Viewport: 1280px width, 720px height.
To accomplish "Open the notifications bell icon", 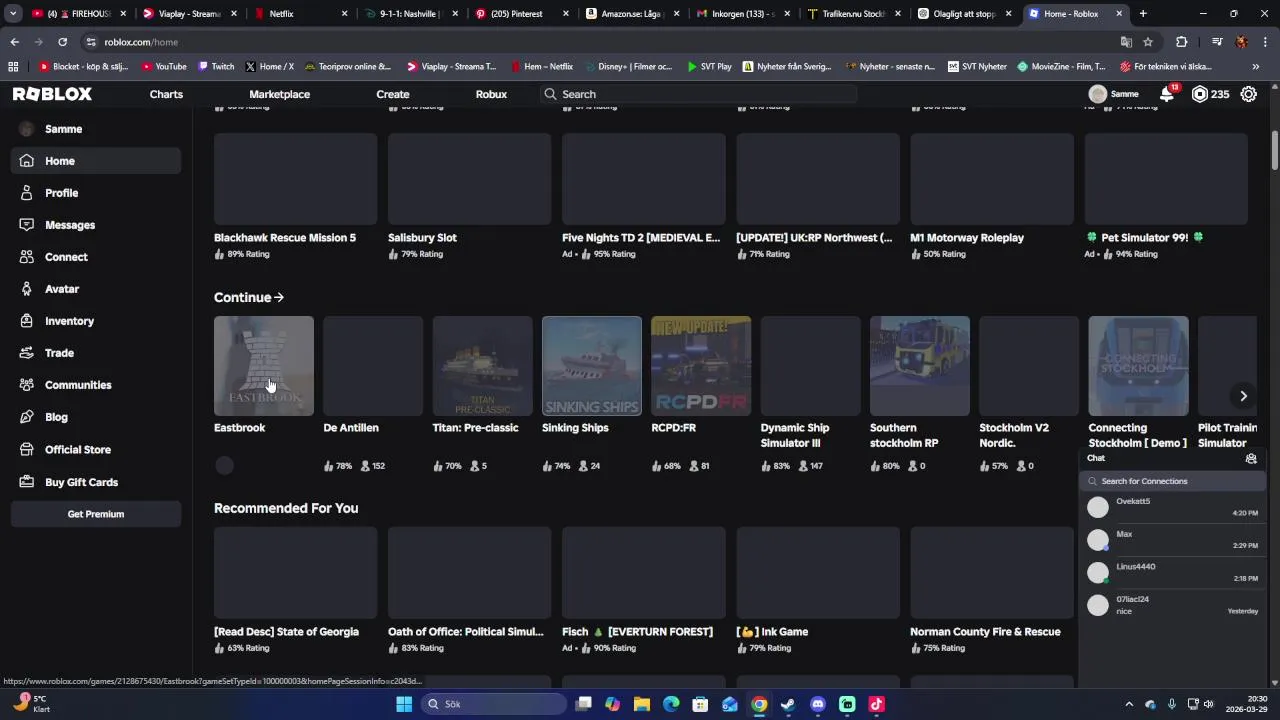I will [x=1167, y=94].
